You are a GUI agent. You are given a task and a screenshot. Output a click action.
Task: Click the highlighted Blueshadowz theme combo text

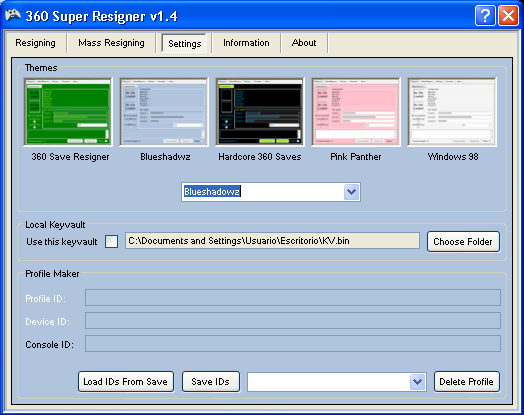(212, 192)
